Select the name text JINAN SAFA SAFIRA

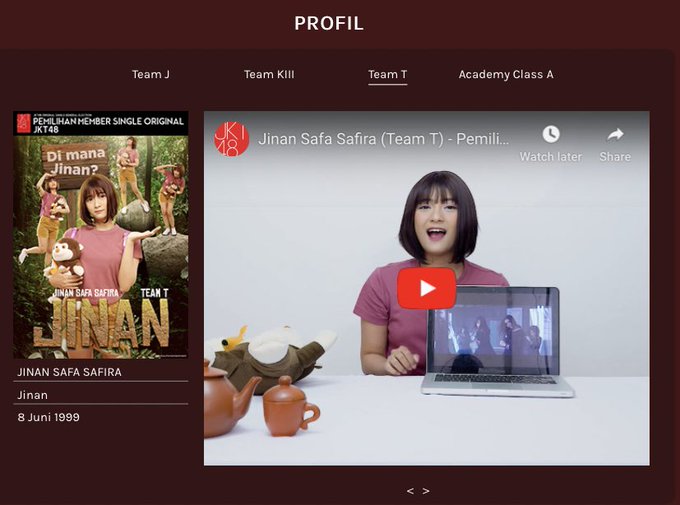(69, 372)
